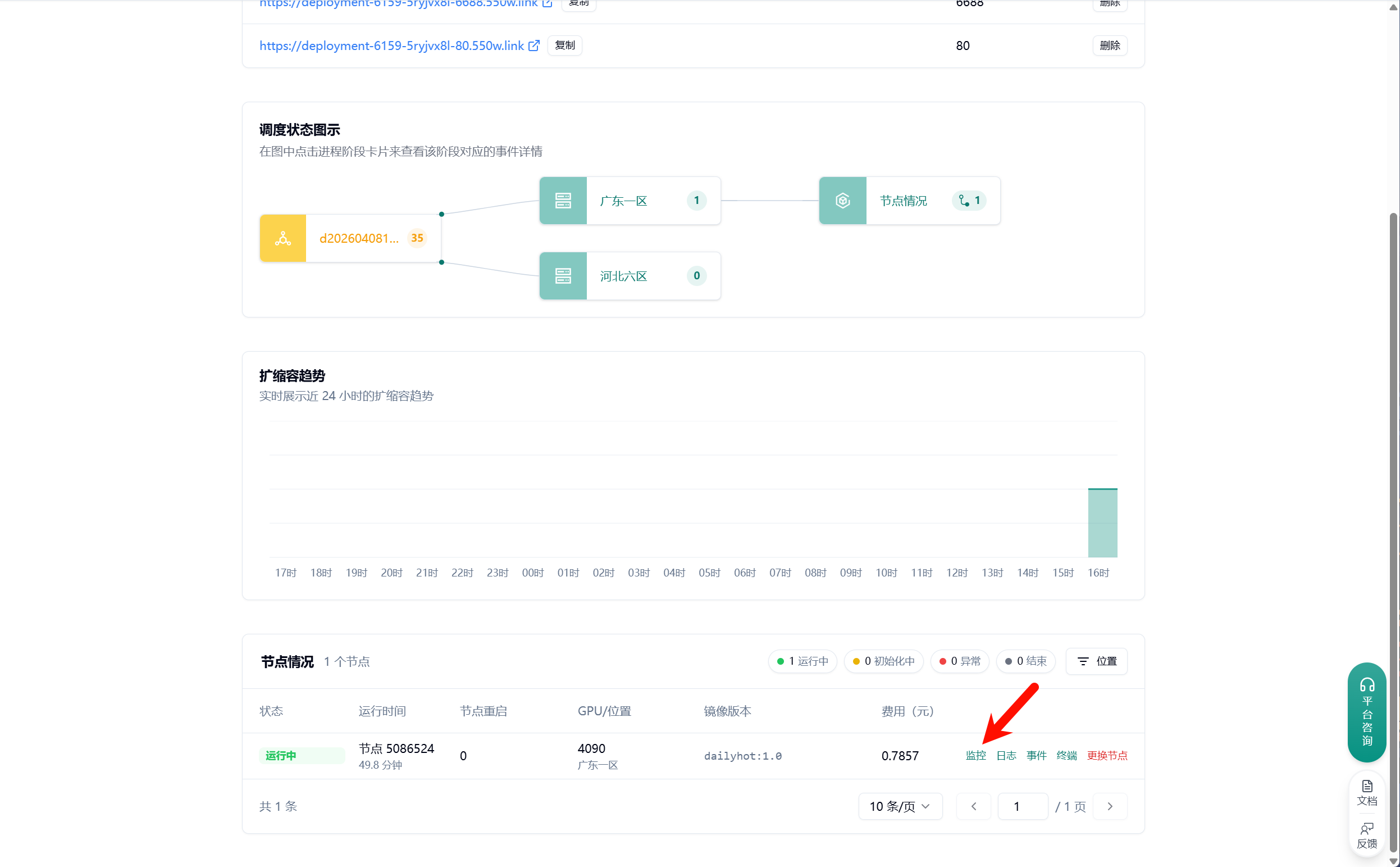
Task: Open 监控 for node 5086524
Action: tap(975, 755)
